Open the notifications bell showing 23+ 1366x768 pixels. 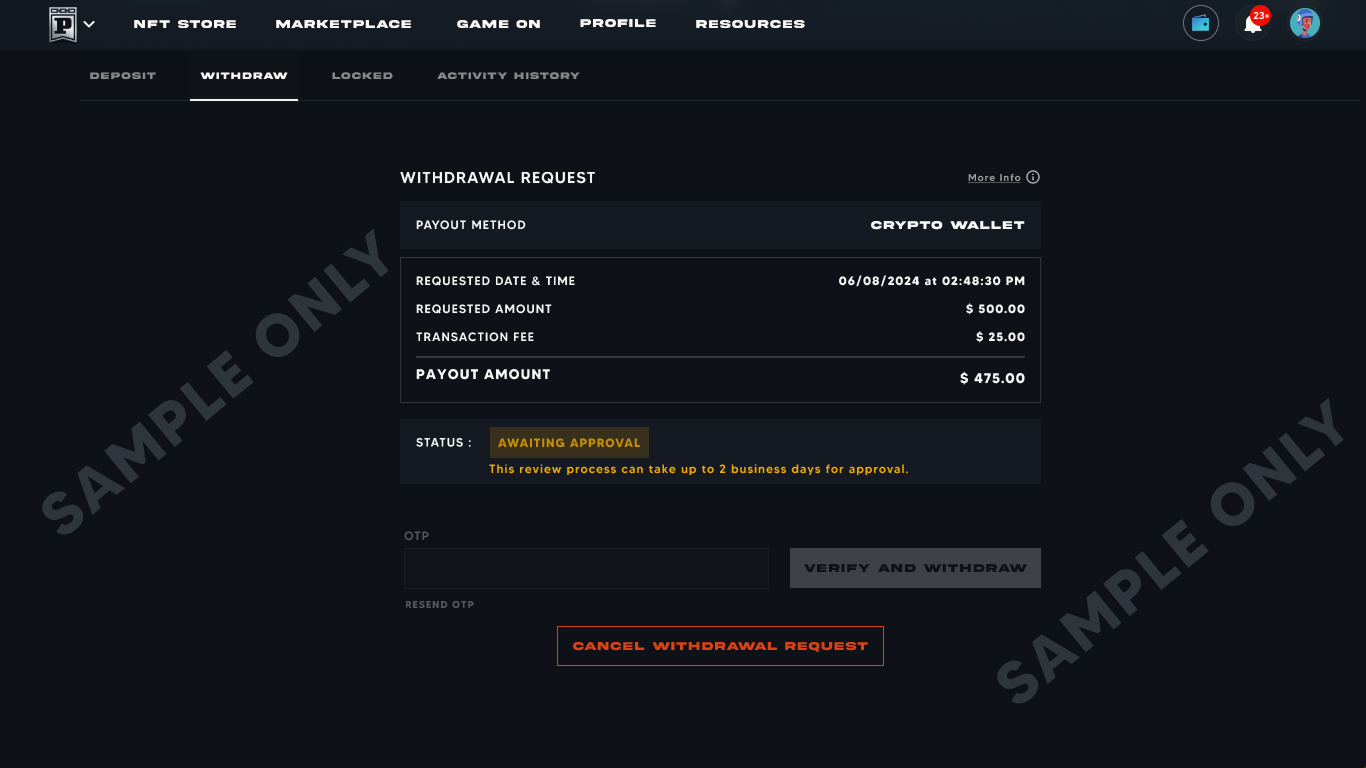click(1255, 22)
